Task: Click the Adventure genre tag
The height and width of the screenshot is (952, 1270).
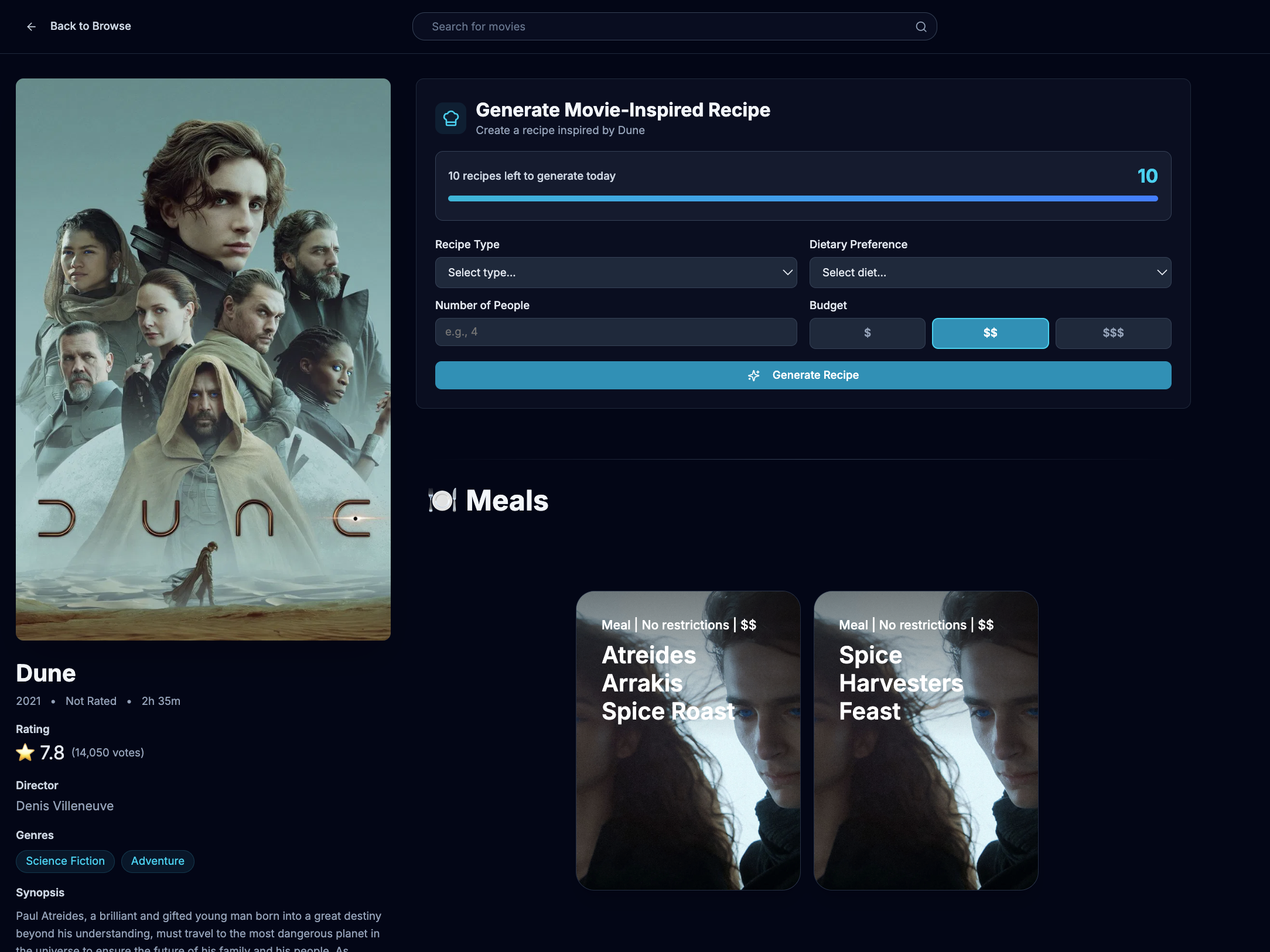Action: (x=158, y=861)
